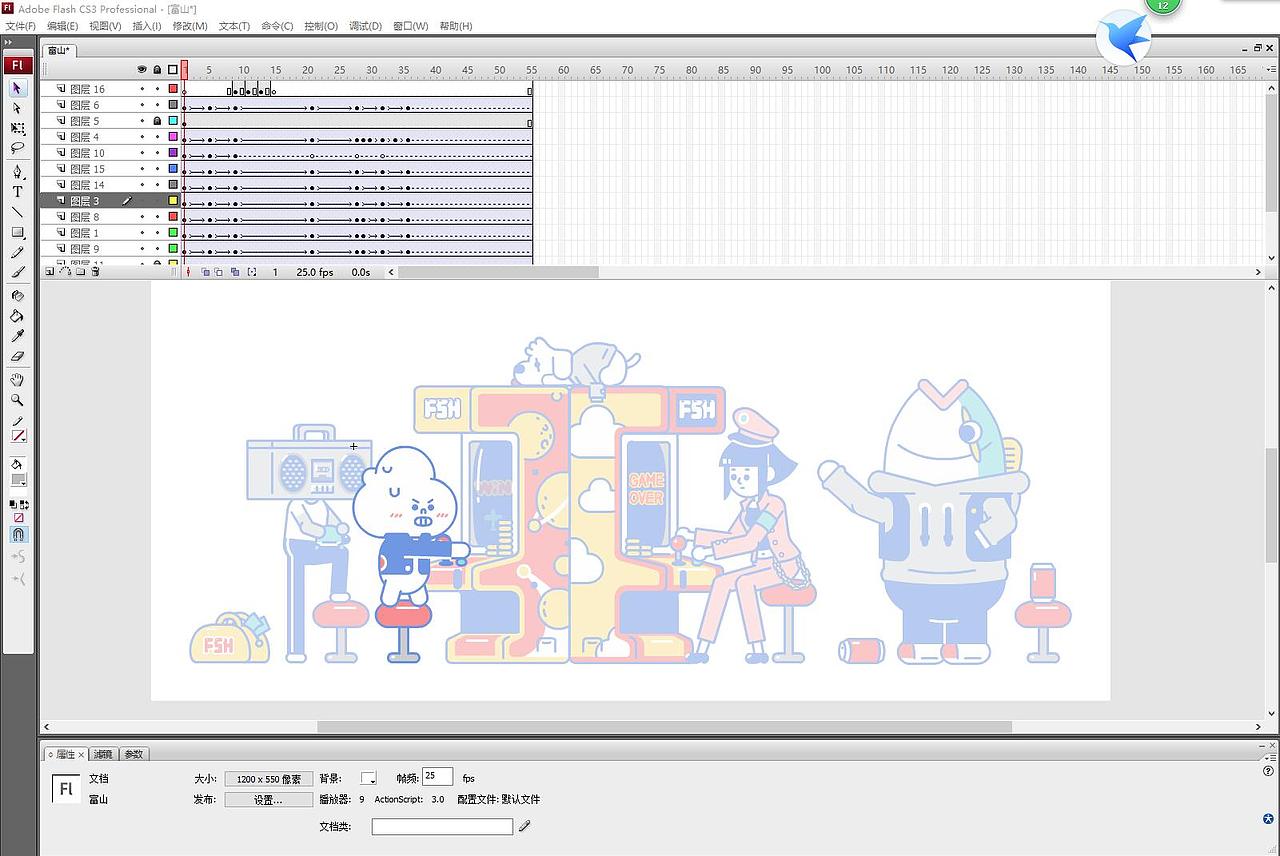The height and width of the screenshot is (856, 1280).
Task: Switch to the 参数 tab
Action: tap(134, 754)
